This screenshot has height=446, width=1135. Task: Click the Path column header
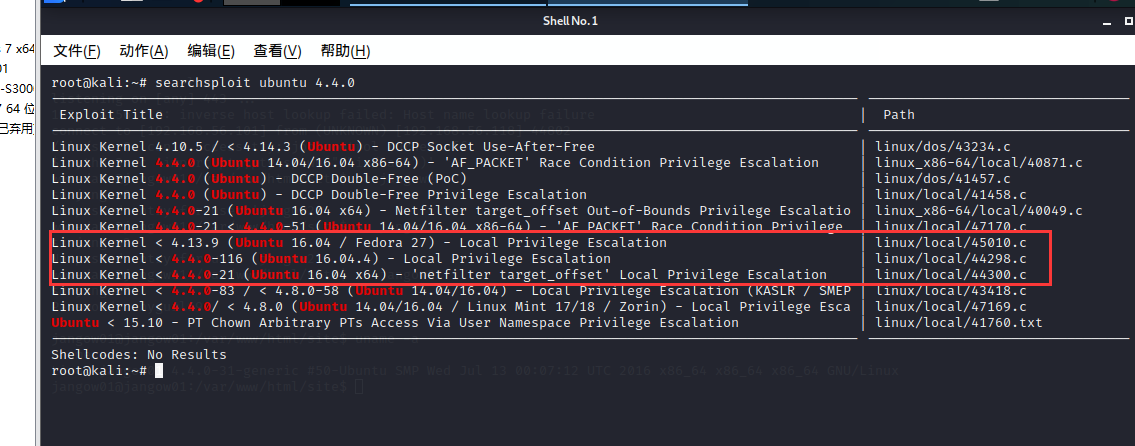[898, 115]
